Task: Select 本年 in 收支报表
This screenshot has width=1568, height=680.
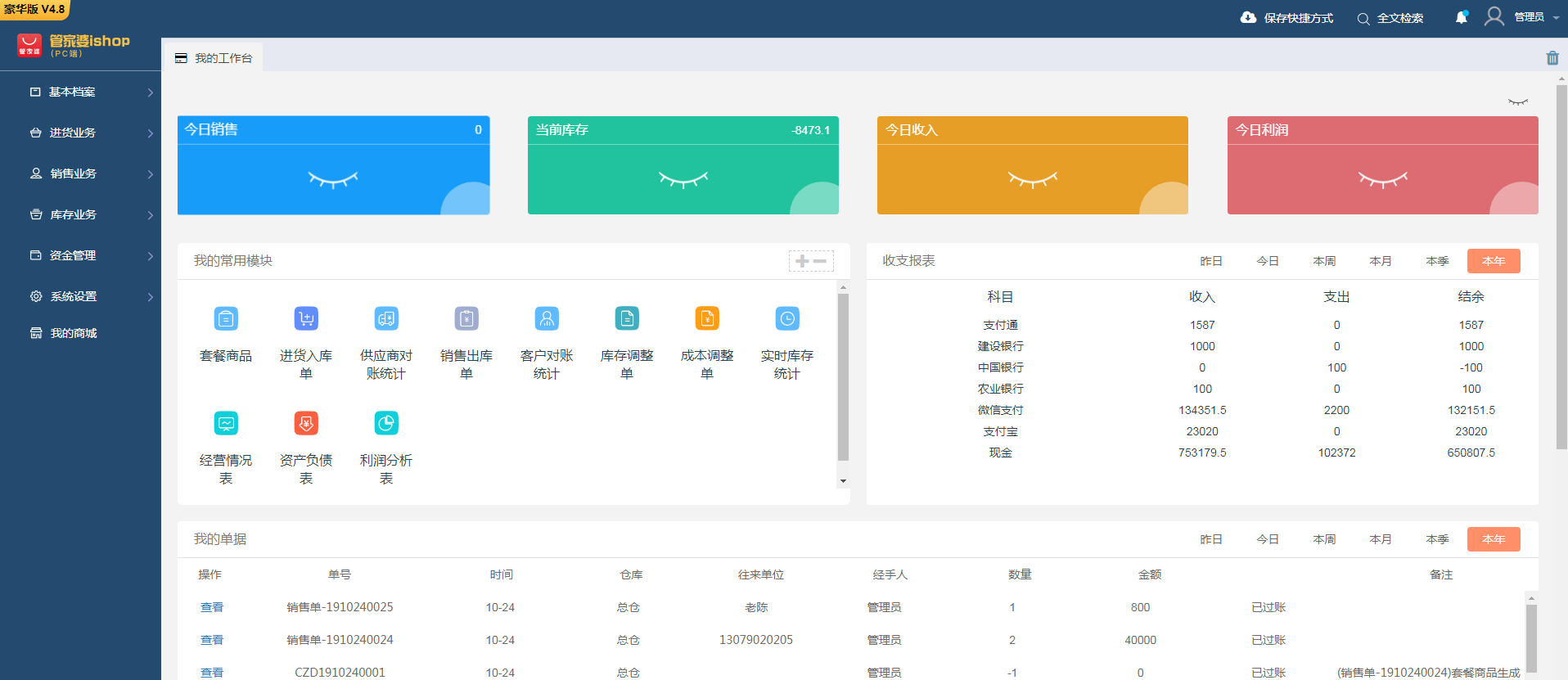Action: pyautogui.click(x=1494, y=261)
